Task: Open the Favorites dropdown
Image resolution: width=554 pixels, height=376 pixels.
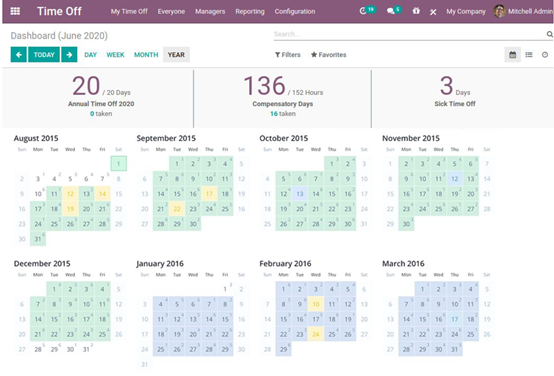Action: click(329, 54)
